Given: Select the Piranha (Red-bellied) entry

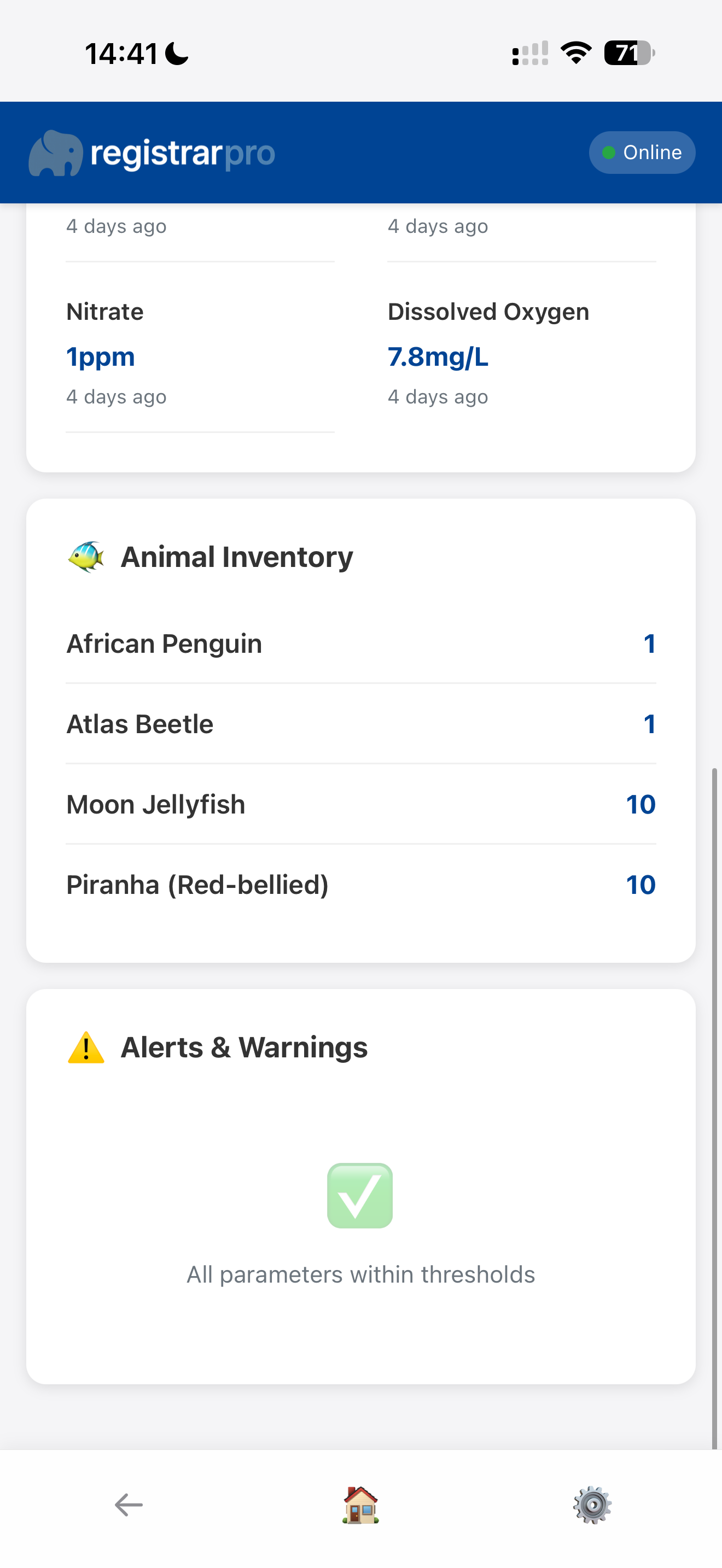Looking at the screenshot, I should (360, 885).
